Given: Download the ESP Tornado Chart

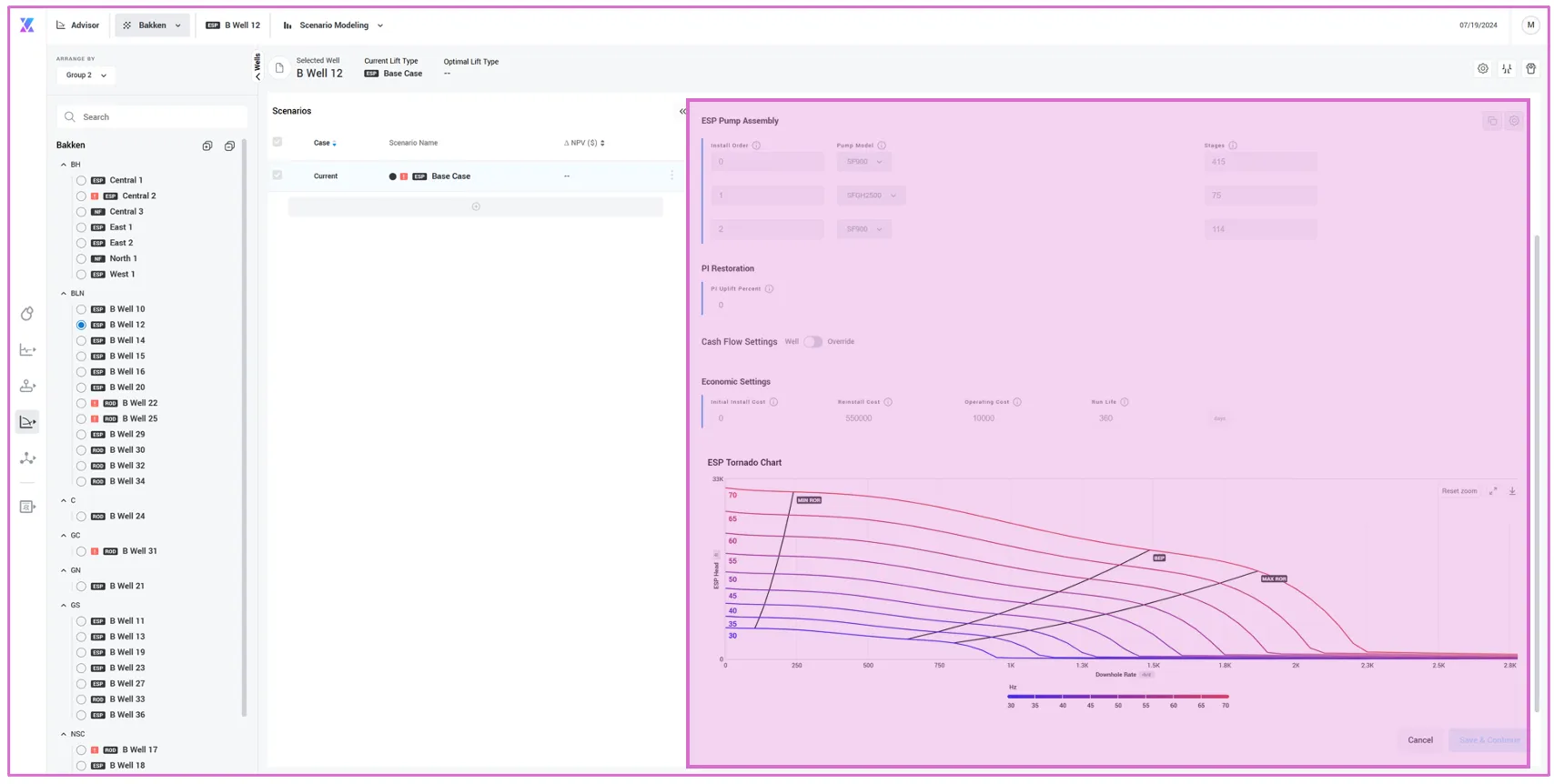Looking at the screenshot, I should (x=1512, y=491).
